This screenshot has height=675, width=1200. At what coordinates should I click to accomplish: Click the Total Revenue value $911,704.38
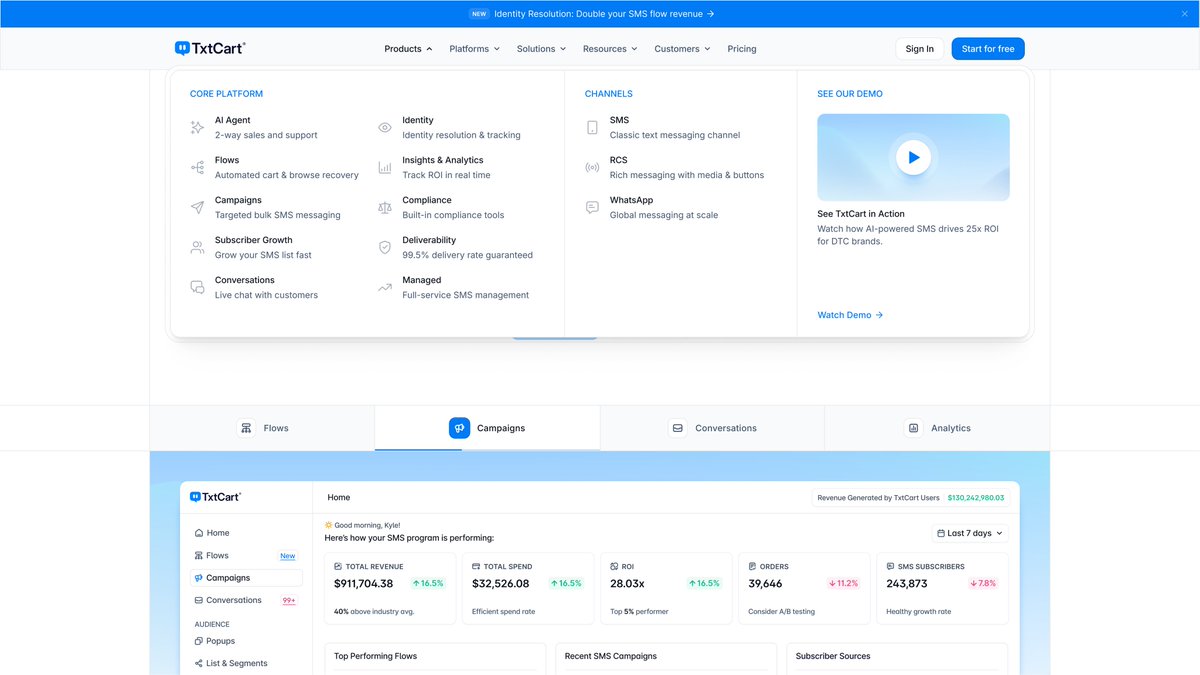pyautogui.click(x=363, y=583)
